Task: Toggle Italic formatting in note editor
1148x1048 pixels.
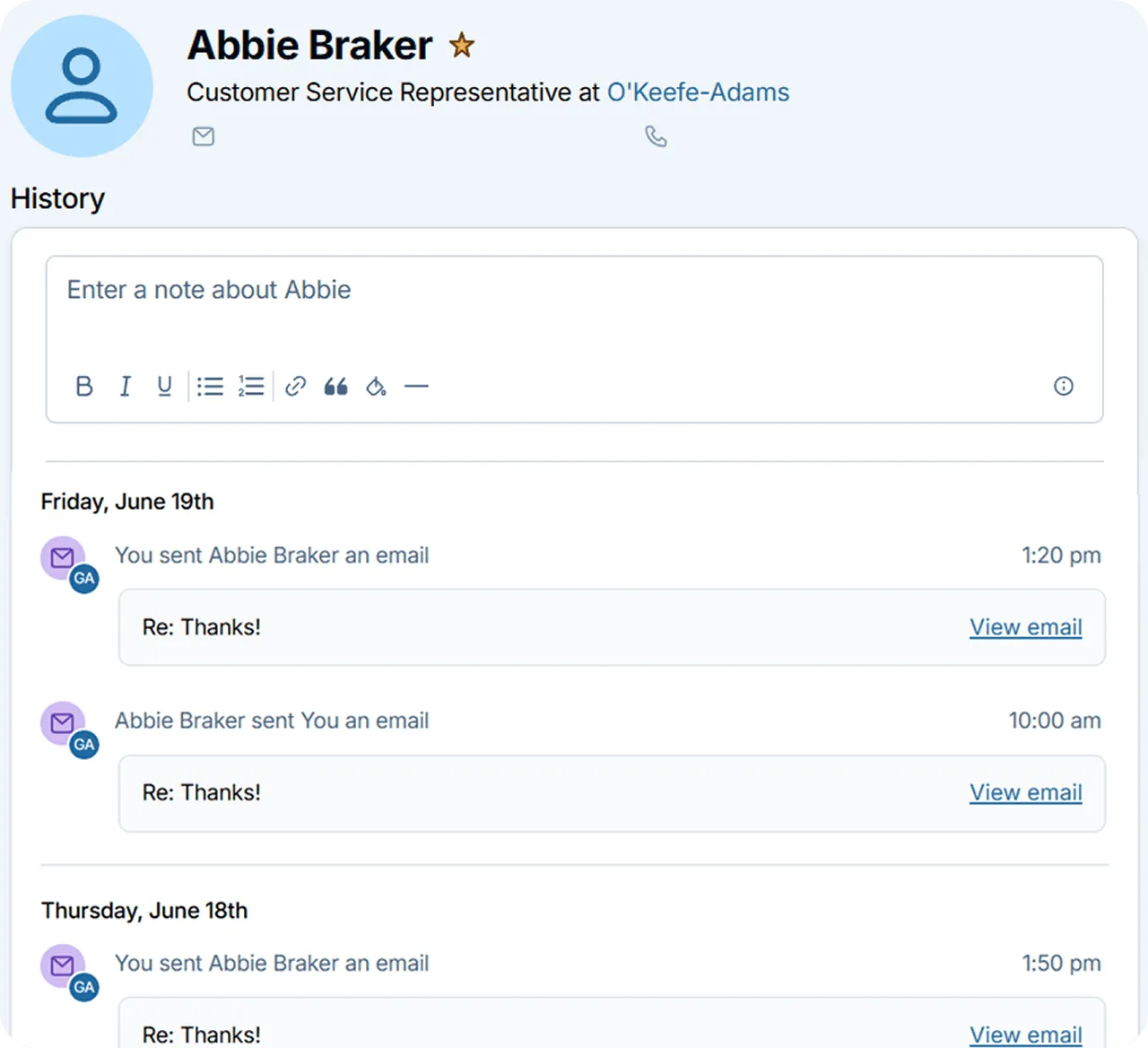Action: click(x=125, y=386)
